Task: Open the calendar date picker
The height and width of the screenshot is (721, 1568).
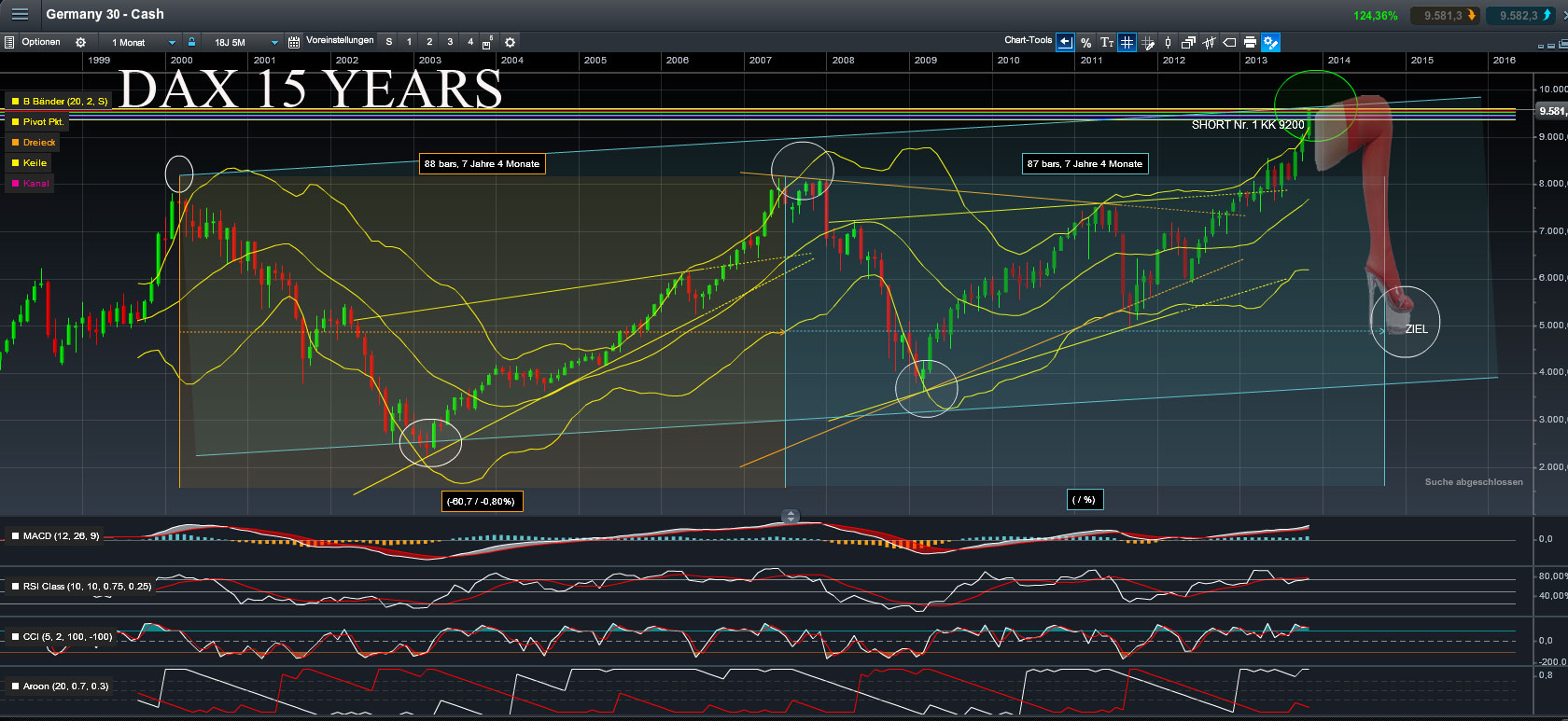Action: [x=294, y=42]
